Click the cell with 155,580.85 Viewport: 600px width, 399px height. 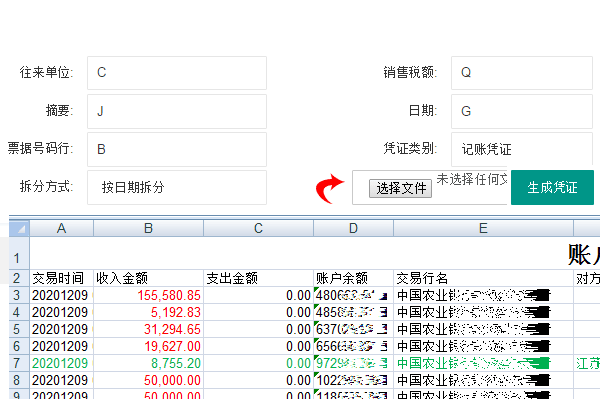tap(148, 295)
